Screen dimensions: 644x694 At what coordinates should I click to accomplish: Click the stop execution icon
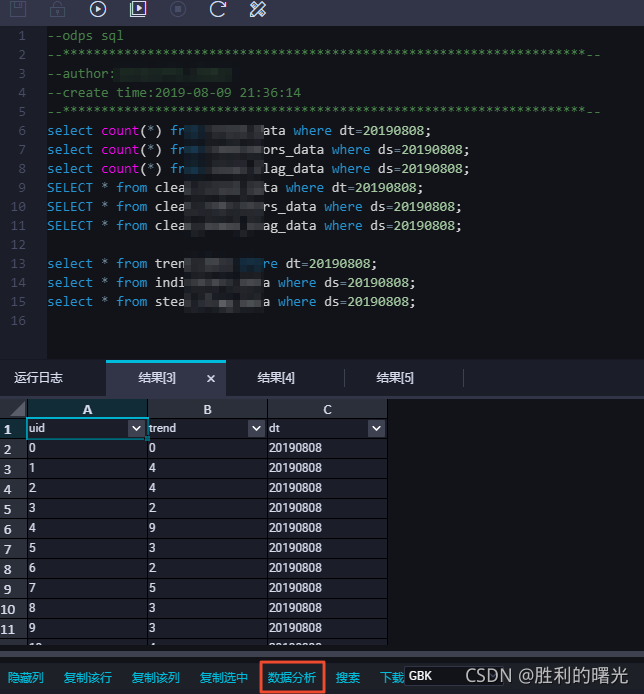(178, 9)
